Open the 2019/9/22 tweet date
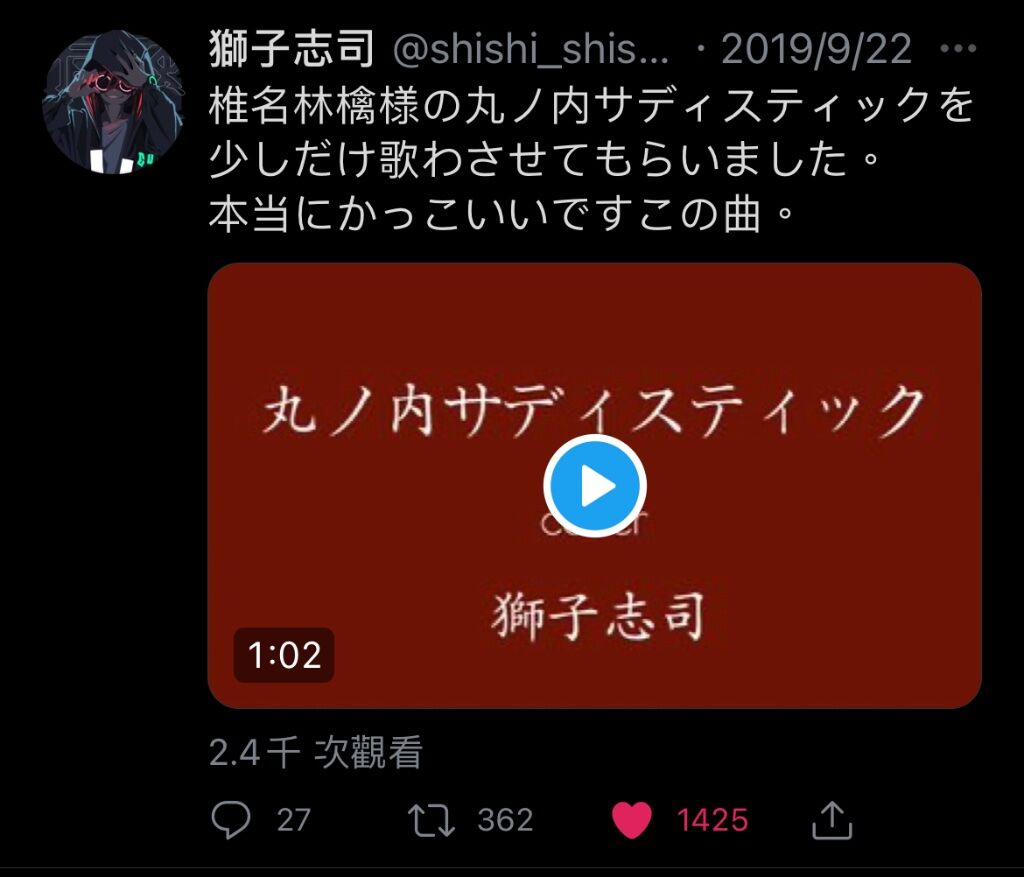The height and width of the screenshot is (877, 1024). pos(816,49)
